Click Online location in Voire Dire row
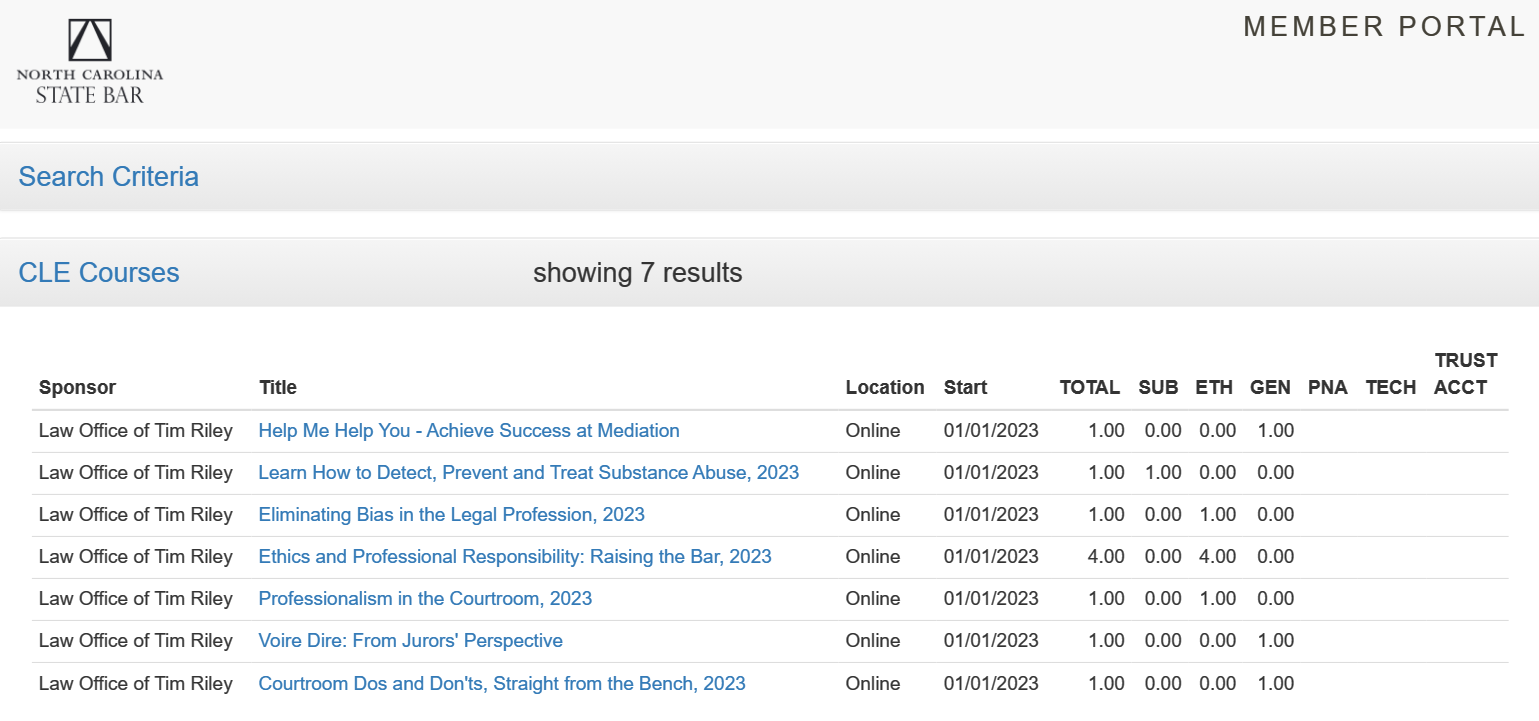 click(873, 641)
